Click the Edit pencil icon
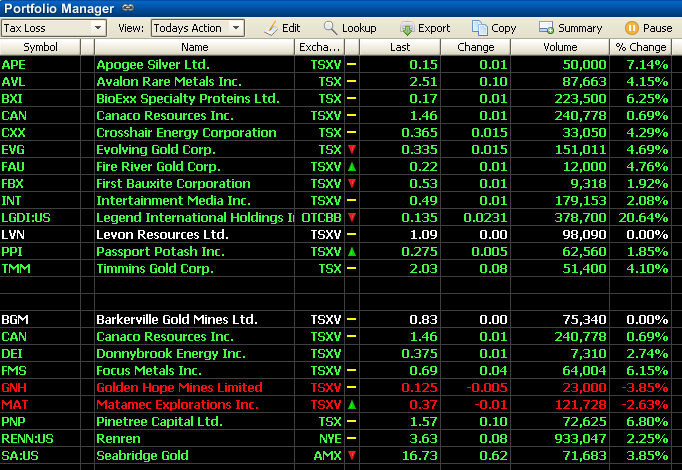 pyautogui.click(x=270, y=28)
